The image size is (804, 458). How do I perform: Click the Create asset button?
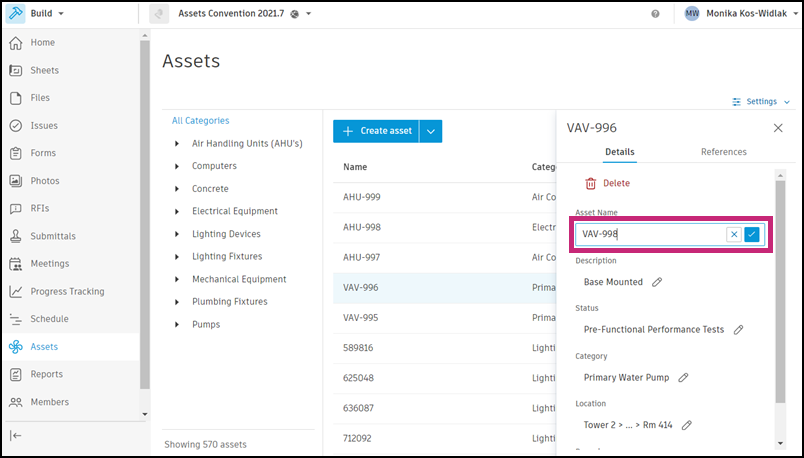coord(377,131)
